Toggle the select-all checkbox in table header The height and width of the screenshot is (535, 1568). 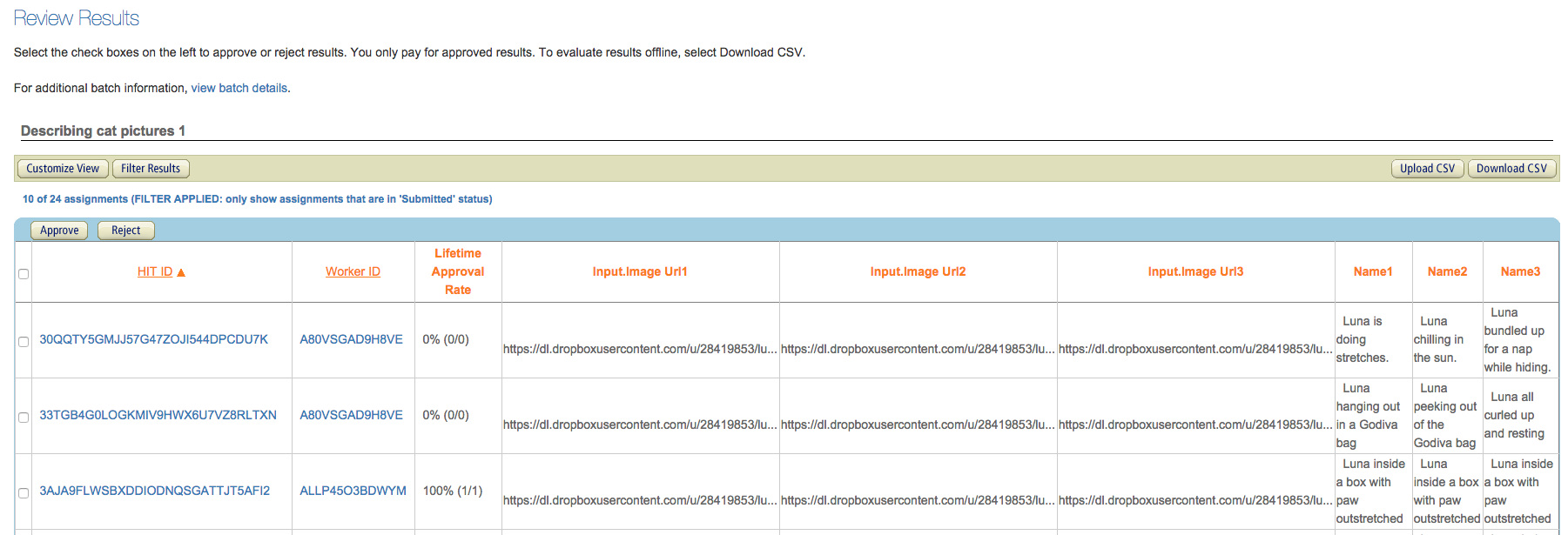point(24,274)
